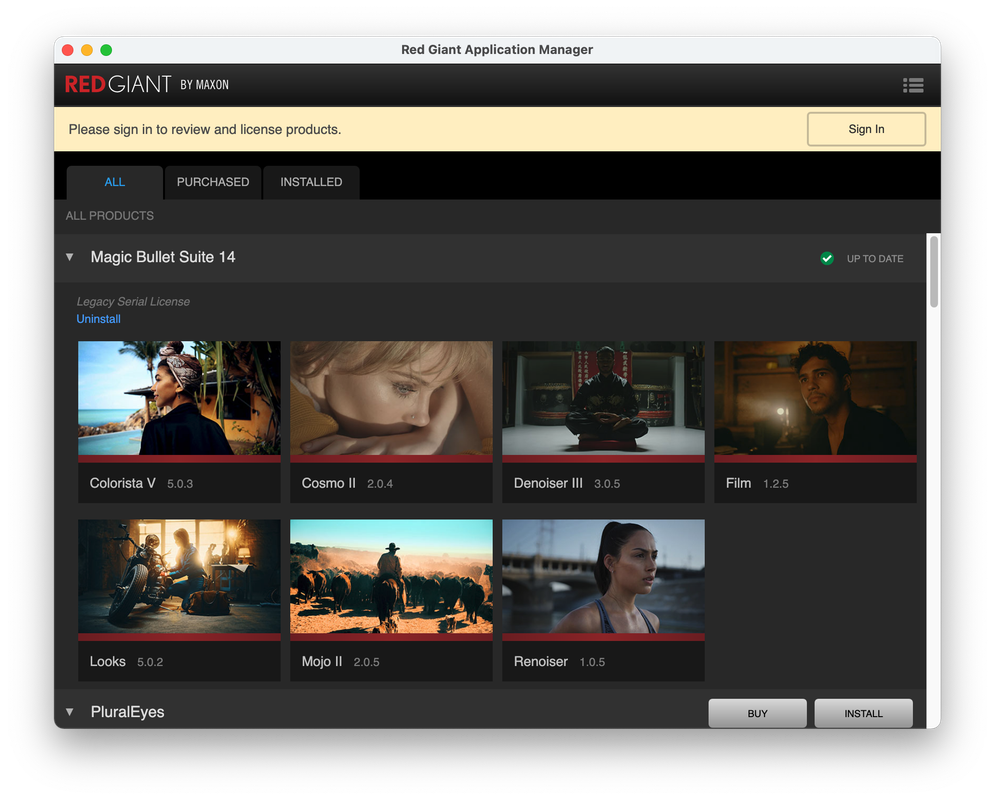Click the Looks version 5.0.2 text
Image resolution: width=995 pixels, height=800 pixels.
click(x=150, y=662)
